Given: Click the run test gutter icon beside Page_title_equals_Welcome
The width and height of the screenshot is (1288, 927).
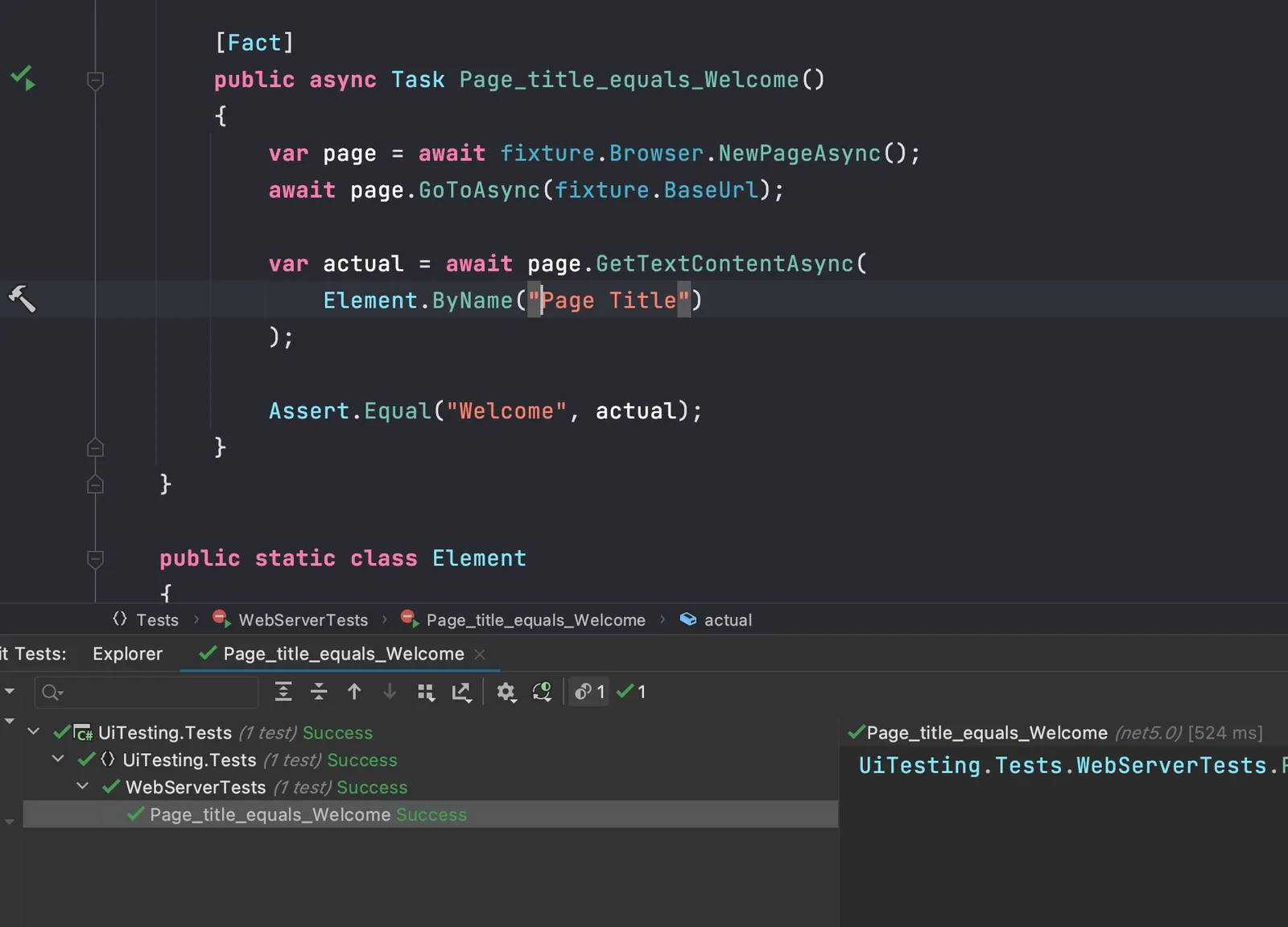Looking at the screenshot, I should point(23,78).
